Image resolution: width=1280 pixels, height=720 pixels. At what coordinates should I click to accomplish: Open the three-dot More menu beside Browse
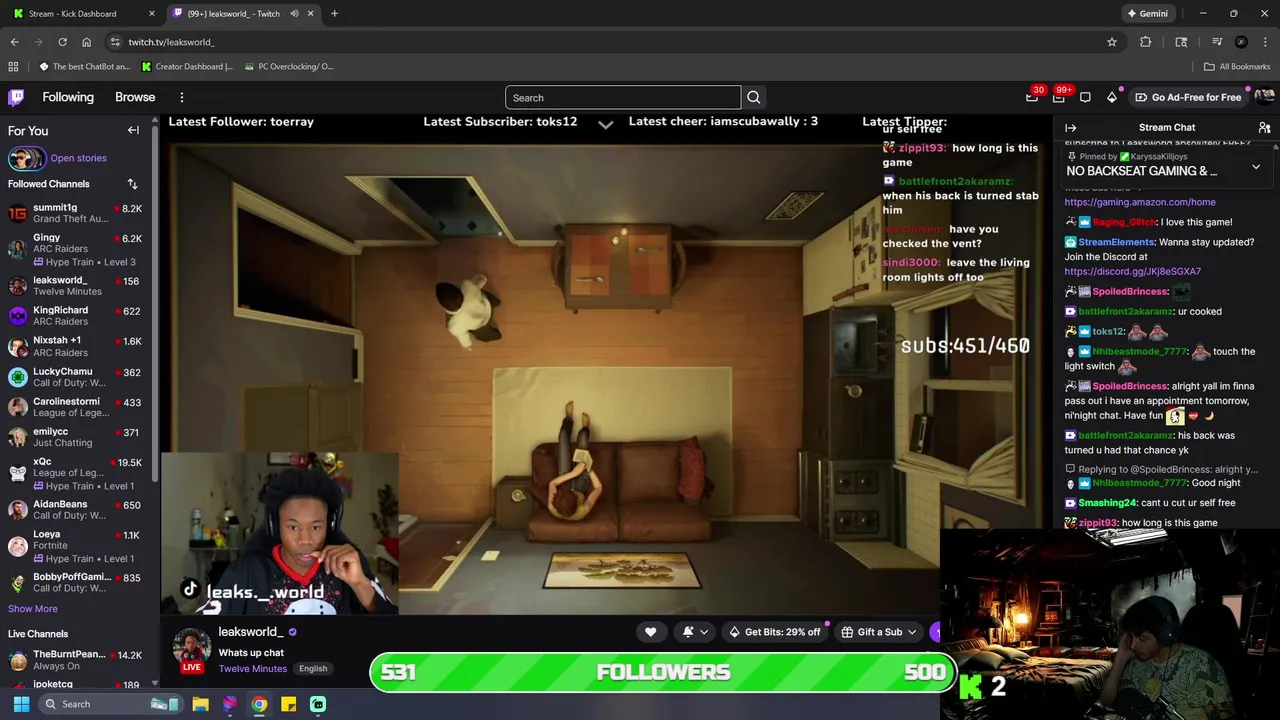[x=182, y=97]
